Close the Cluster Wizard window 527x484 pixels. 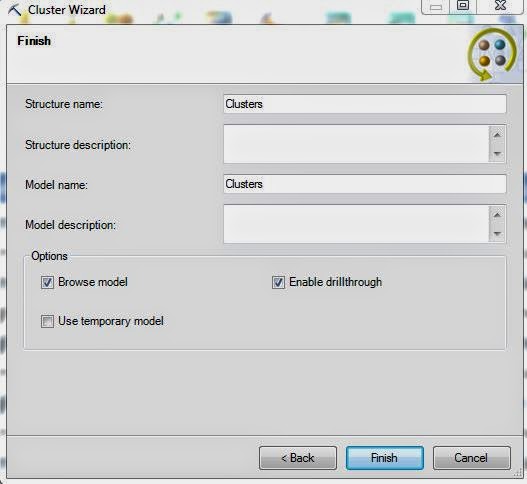click(500, 6)
